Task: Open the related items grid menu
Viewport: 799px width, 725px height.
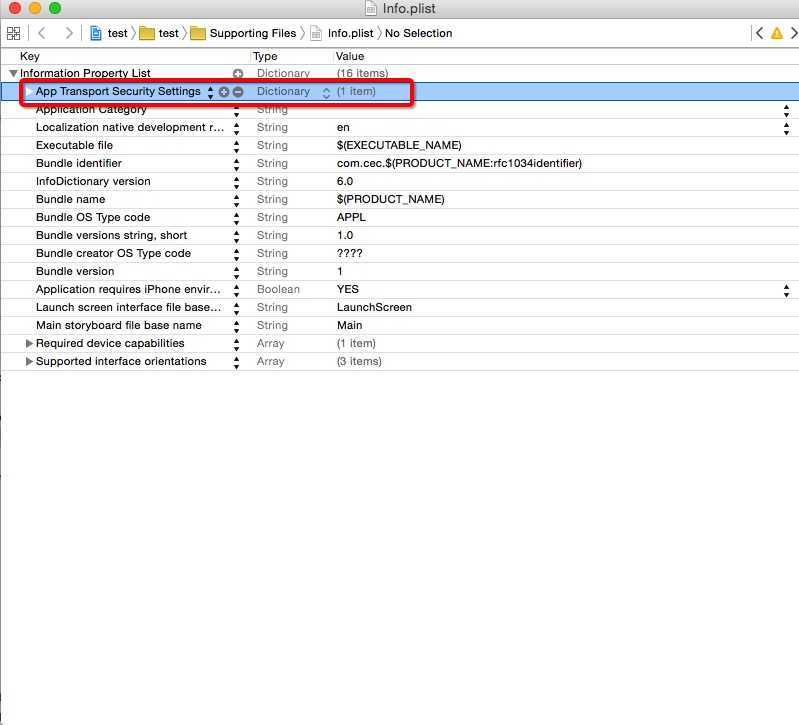Action: (14, 33)
